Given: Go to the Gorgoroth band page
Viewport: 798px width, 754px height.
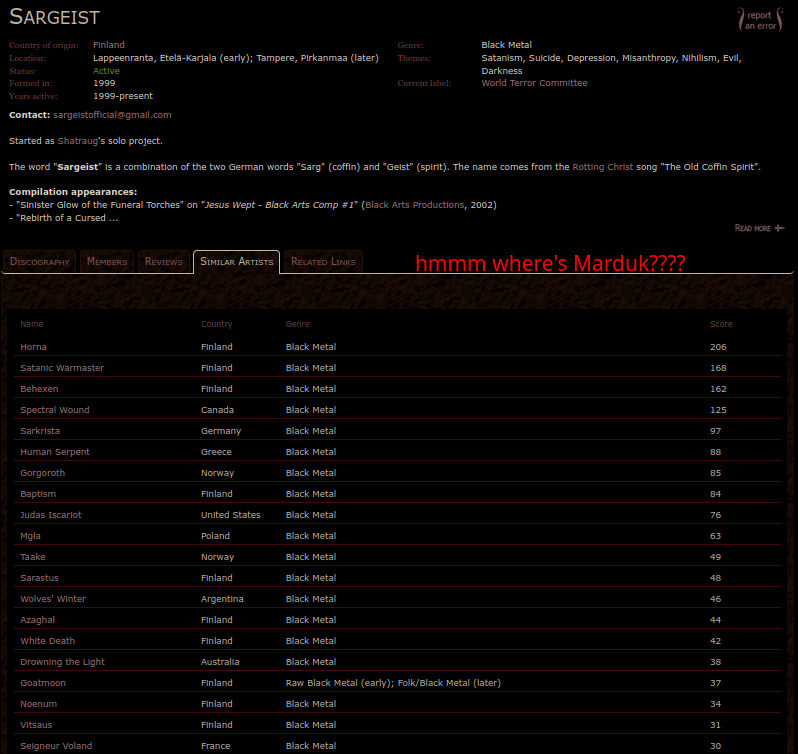Looking at the screenshot, I should [42, 473].
